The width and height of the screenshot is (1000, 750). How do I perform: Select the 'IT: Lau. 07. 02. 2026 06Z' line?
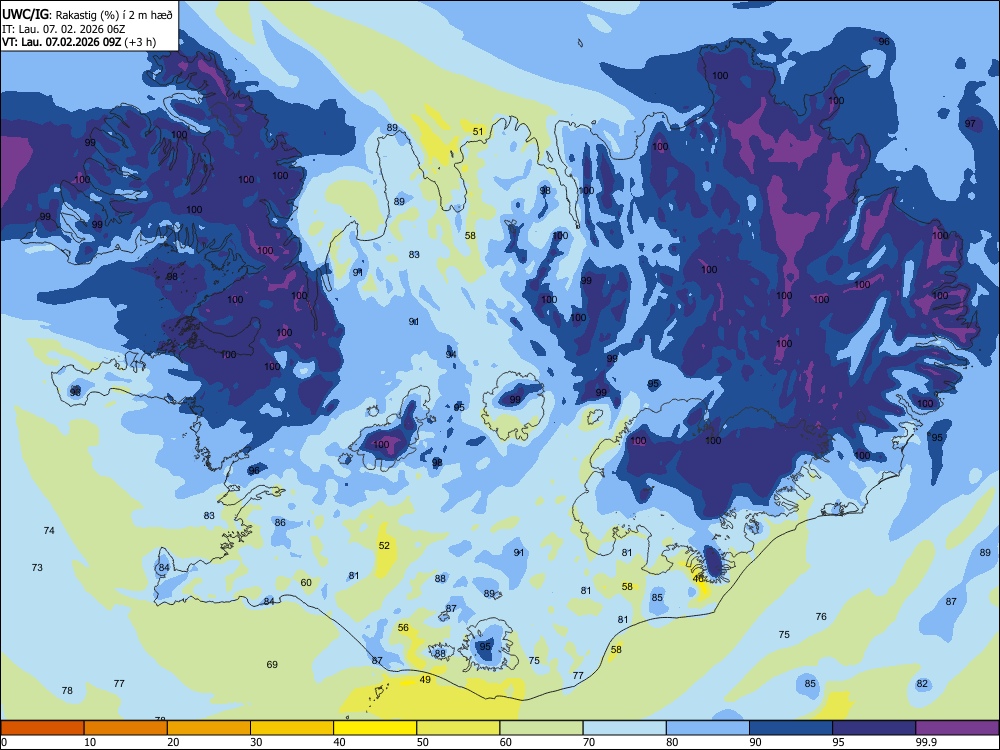[64, 29]
